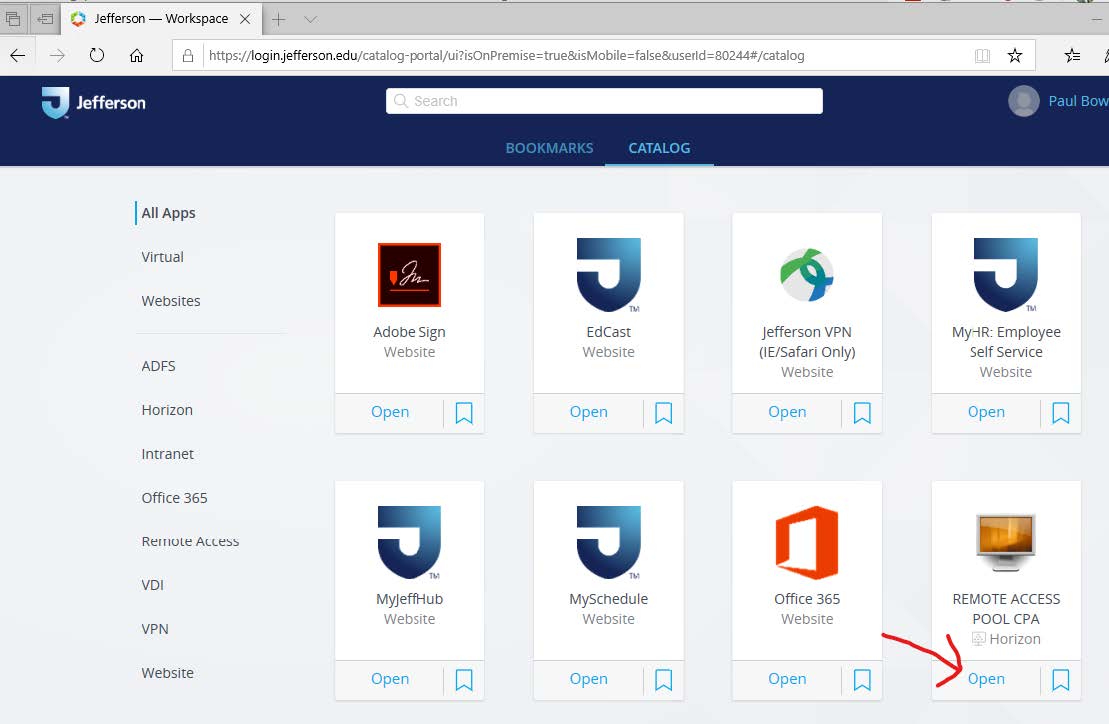This screenshot has height=724, width=1109.
Task: Filter by ADFS category
Action: pyautogui.click(x=158, y=366)
